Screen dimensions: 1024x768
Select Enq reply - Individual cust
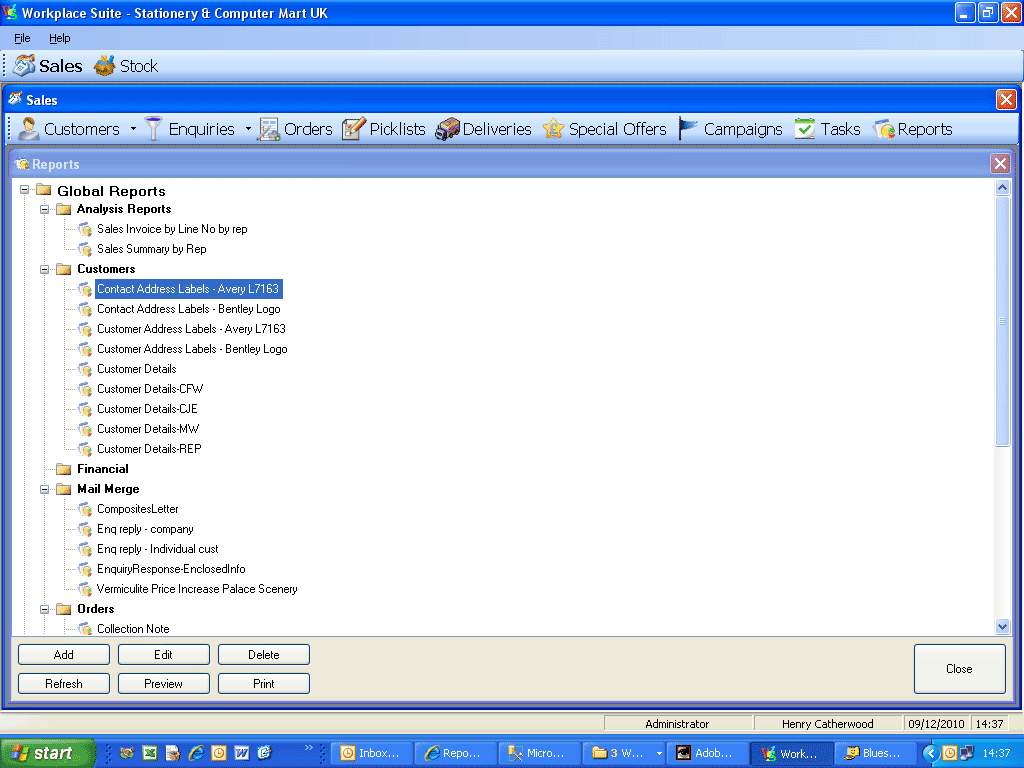[x=157, y=549]
